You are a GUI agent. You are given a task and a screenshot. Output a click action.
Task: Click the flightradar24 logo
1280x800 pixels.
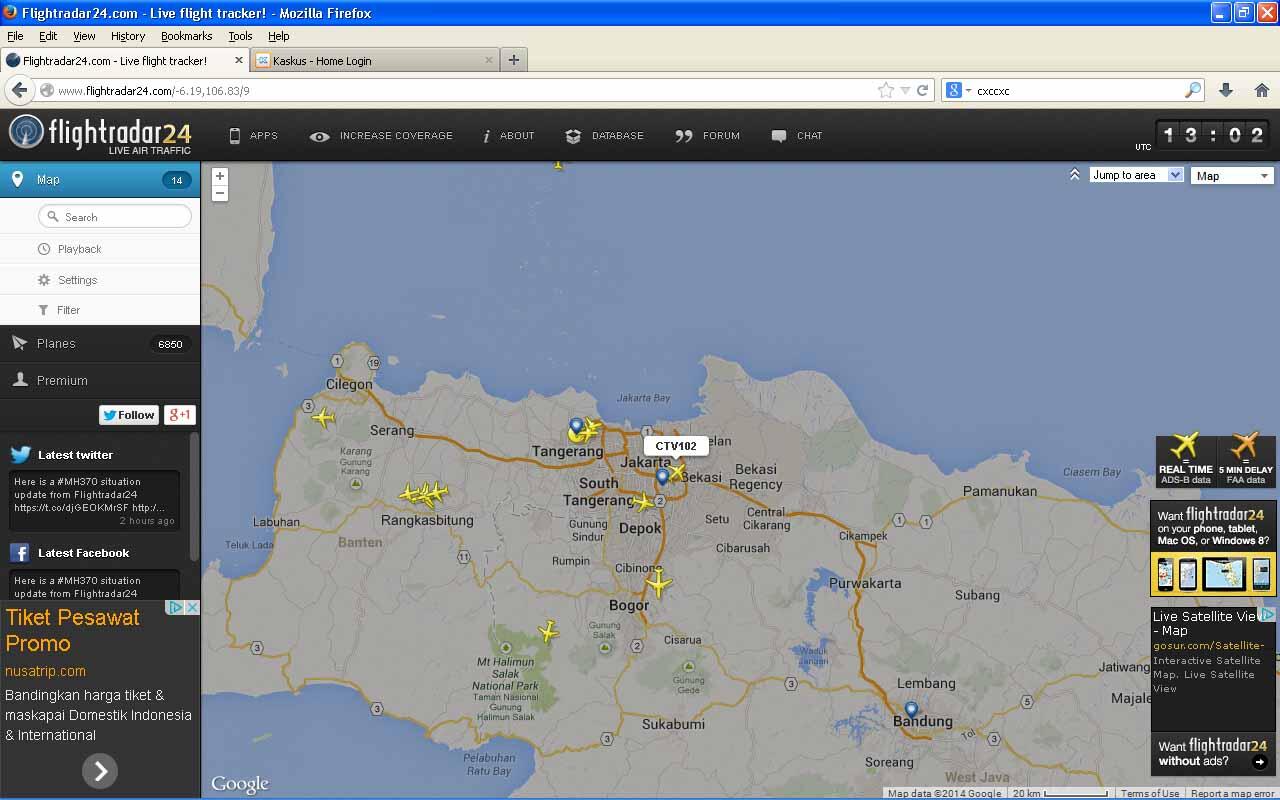pyautogui.click(x=100, y=135)
